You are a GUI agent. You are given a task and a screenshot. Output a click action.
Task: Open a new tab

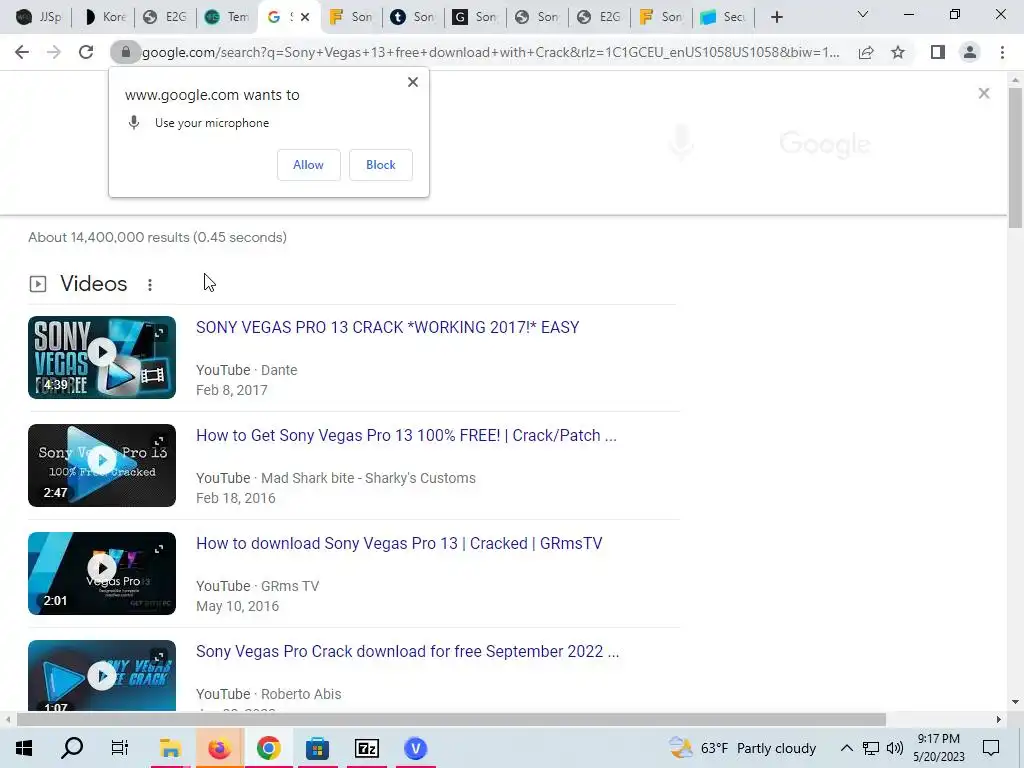tap(776, 17)
